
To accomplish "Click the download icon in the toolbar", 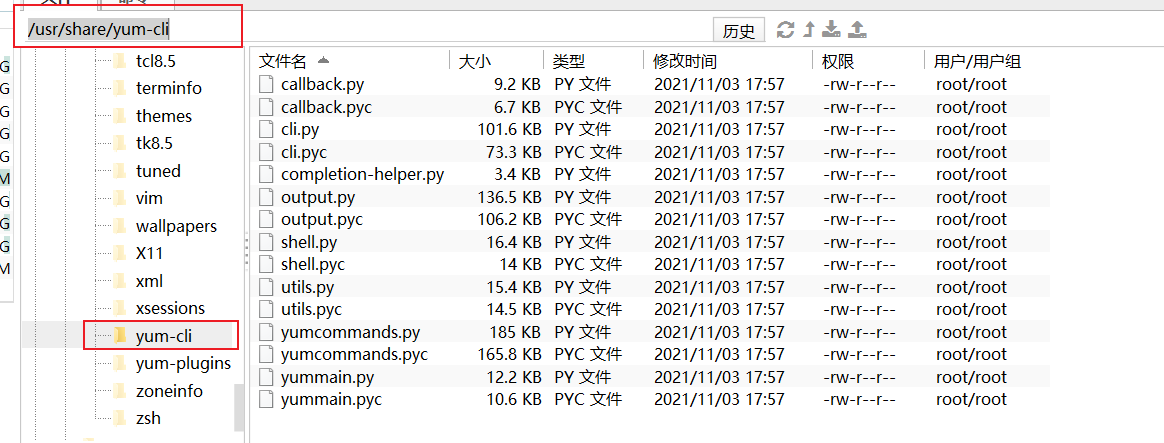I will pyautogui.click(x=832, y=30).
